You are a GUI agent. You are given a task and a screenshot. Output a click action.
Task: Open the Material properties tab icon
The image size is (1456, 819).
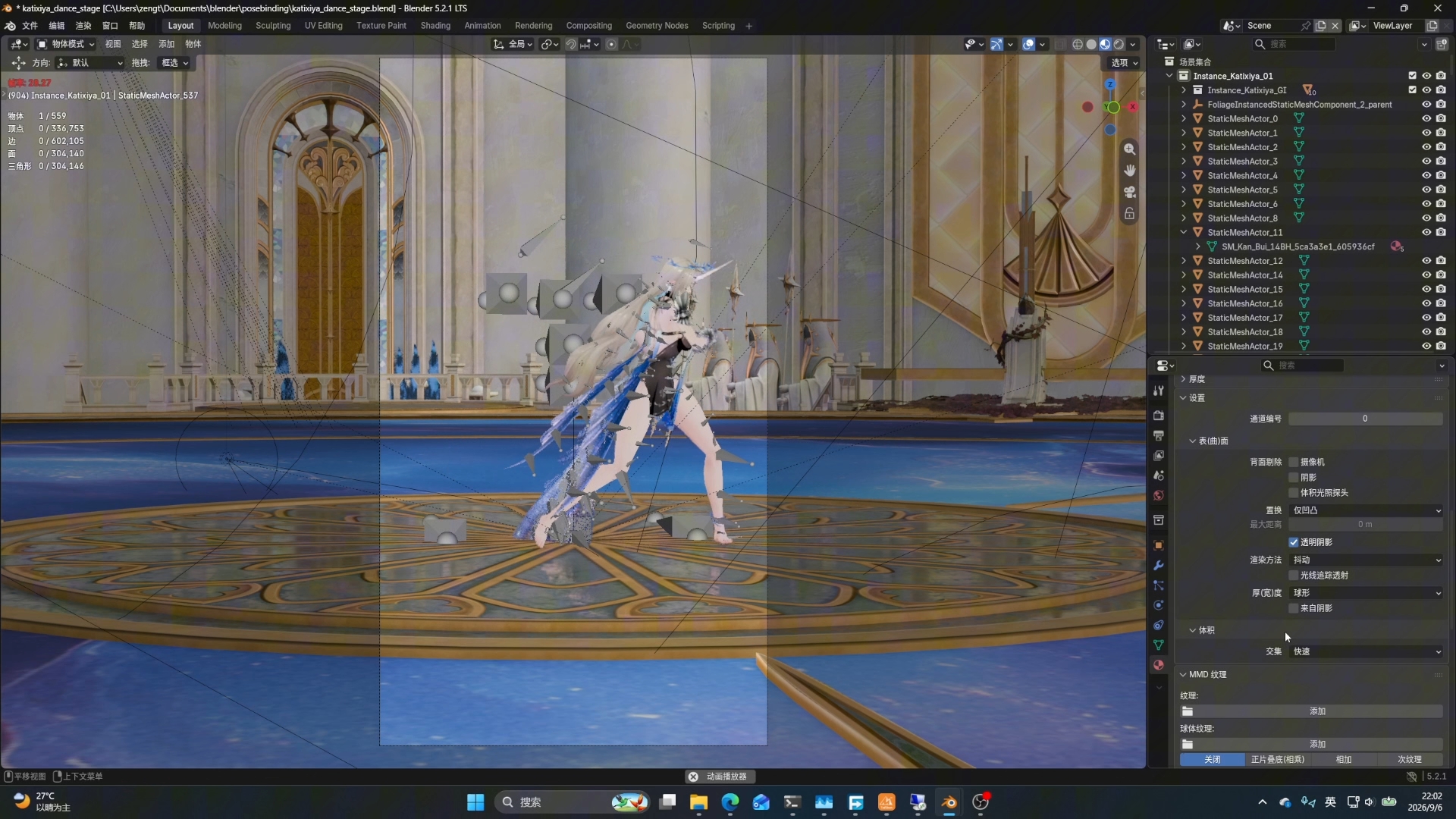[x=1159, y=665]
